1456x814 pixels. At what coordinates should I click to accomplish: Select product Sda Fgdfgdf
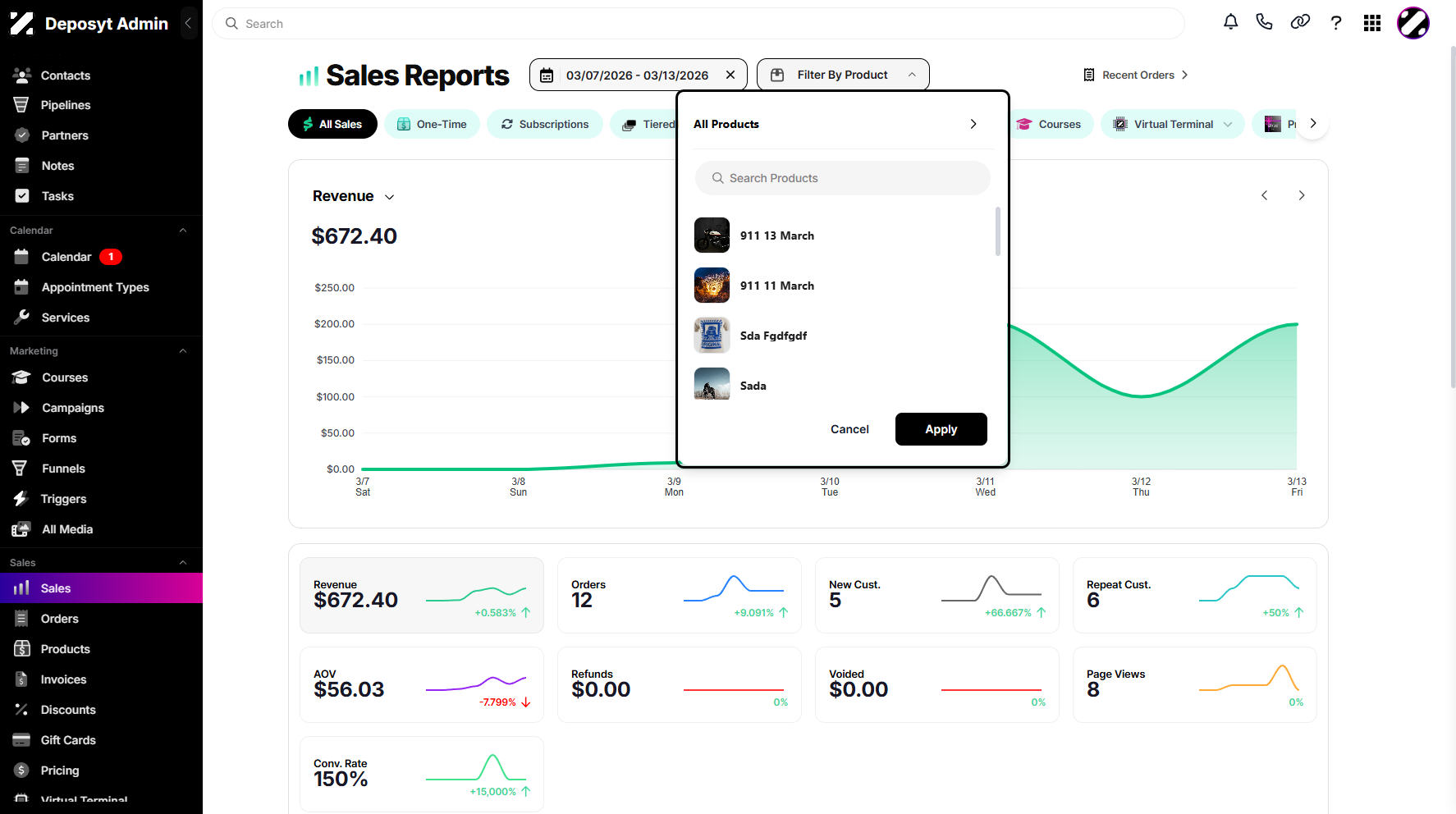(843, 336)
